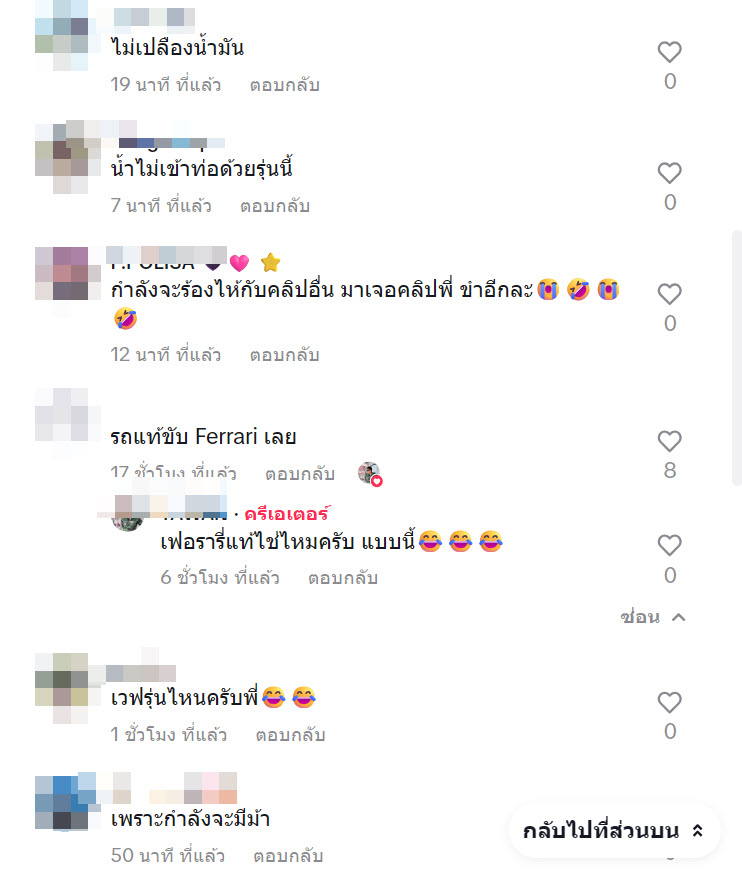The image size is (742, 878).
Task: Reply to comment posted 7 นาที ago
Action: tap(275, 206)
